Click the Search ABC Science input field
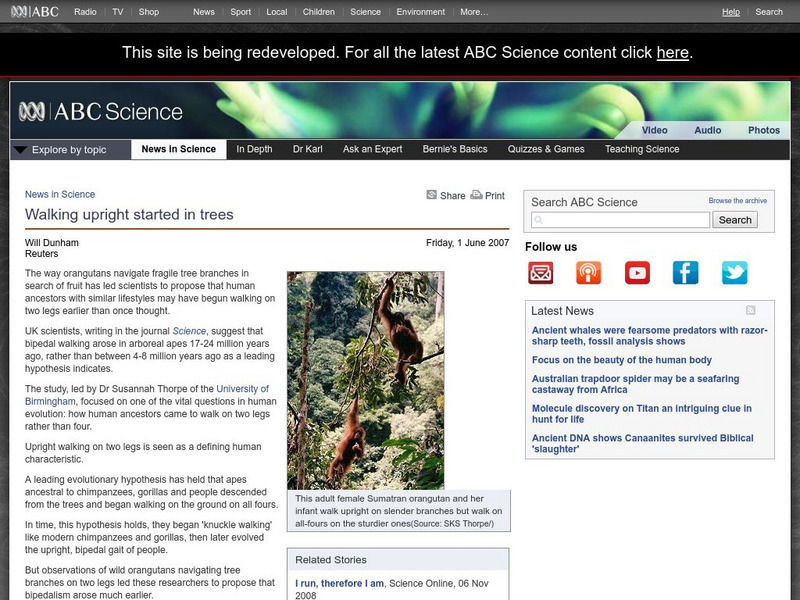800x600 pixels. pyautogui.click(x=620, y=220)
